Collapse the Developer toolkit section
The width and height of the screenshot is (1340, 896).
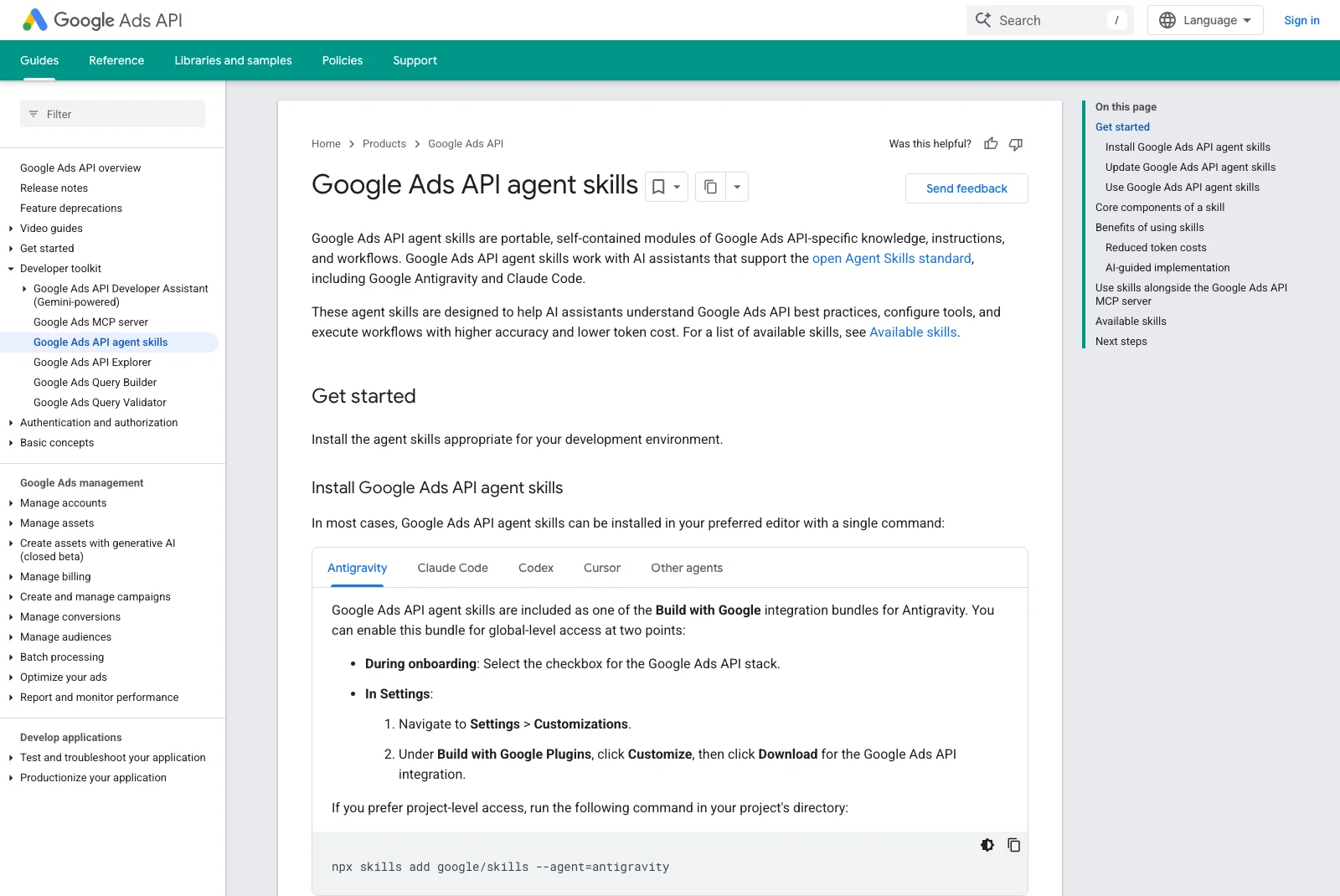tap(11, 269)
